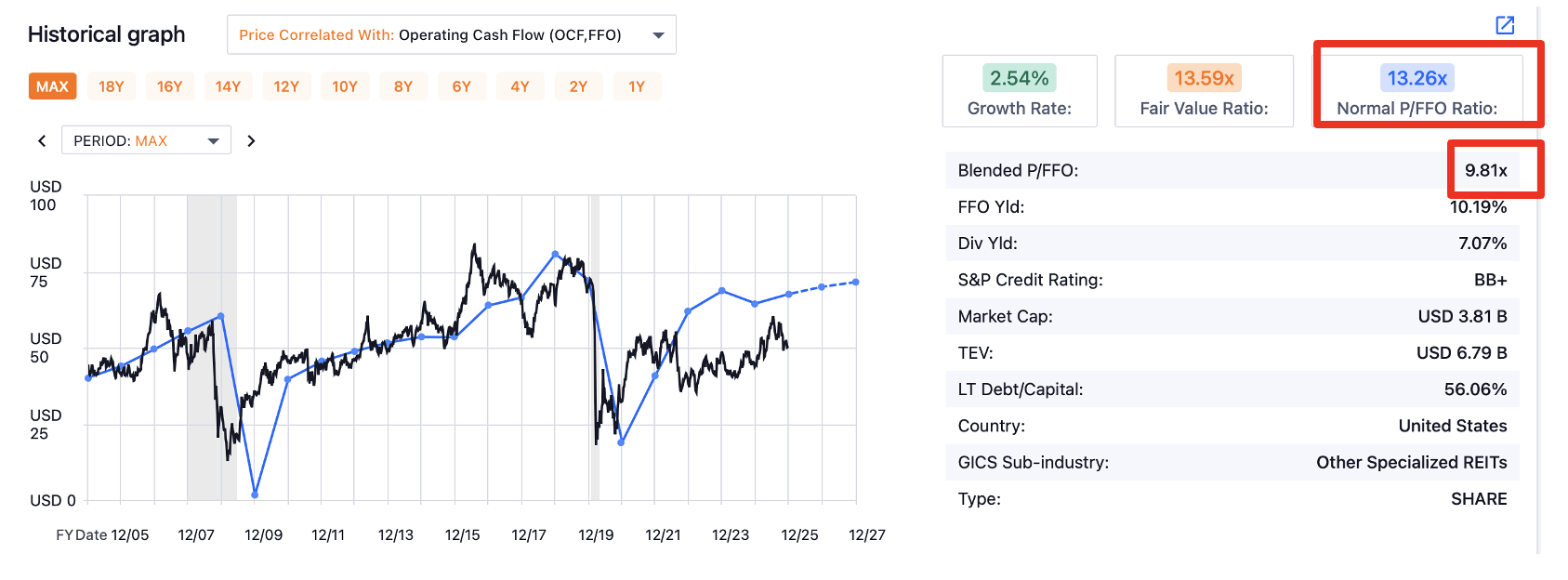The image size is (1568, 580).
Task: Click the Fair Value Ratio 13.59x box
Action: (1204, 90)
